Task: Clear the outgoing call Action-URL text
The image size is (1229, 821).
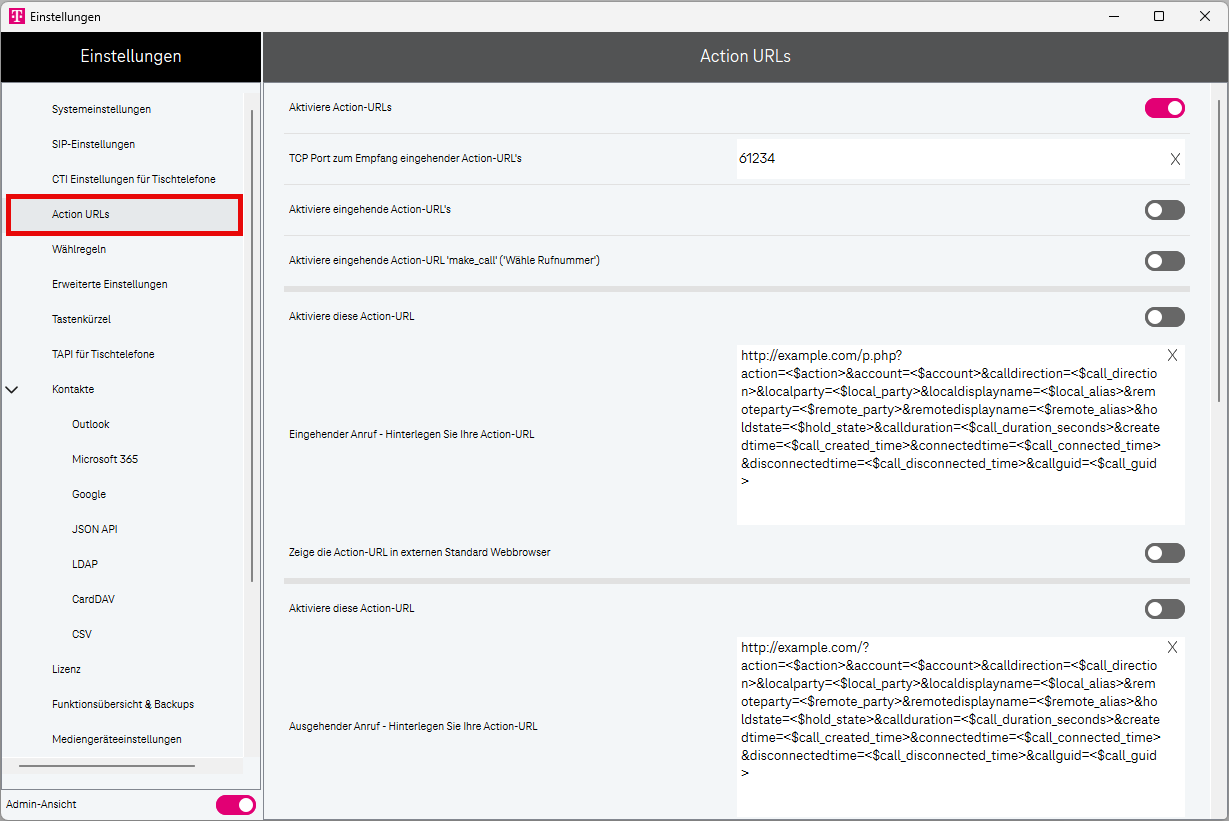Action: pyautogui.click(x=1172, y=647)
